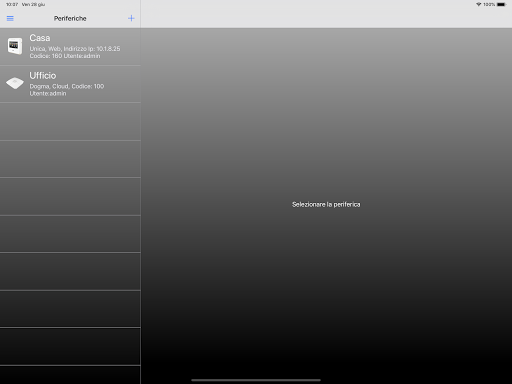Click first empty list row below Ufficio
Image resolution: width=512 pixels, height=384 pixels.
pos(70,122)
